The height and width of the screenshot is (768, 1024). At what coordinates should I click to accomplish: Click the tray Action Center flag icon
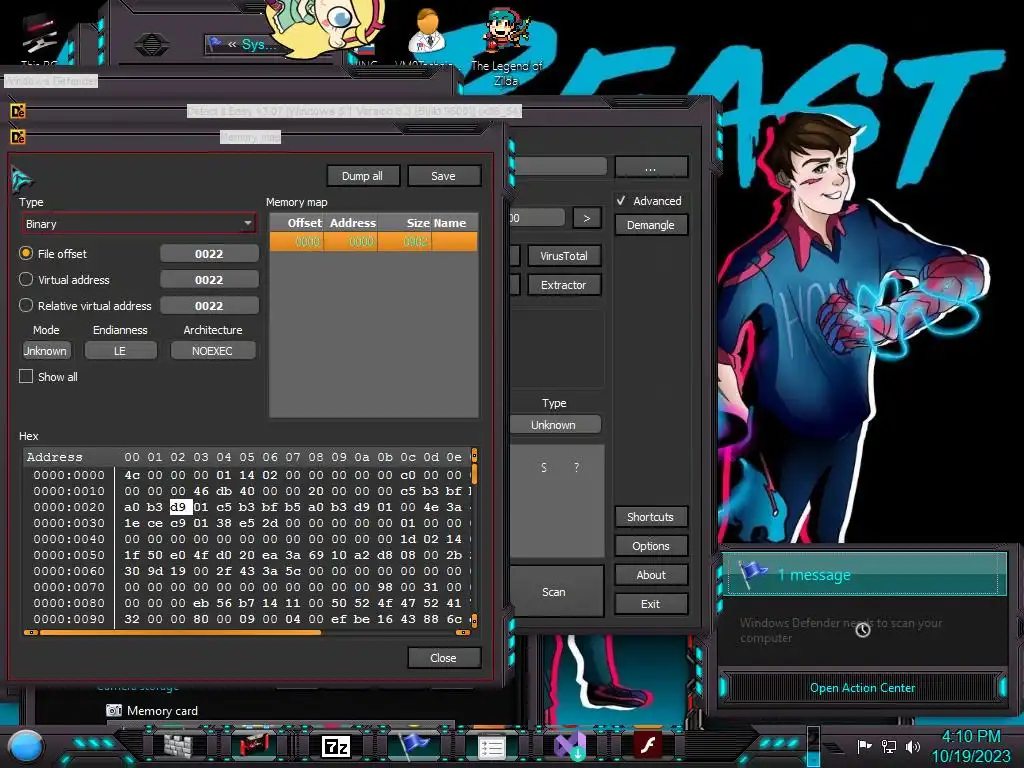click(x=865, y=746)
